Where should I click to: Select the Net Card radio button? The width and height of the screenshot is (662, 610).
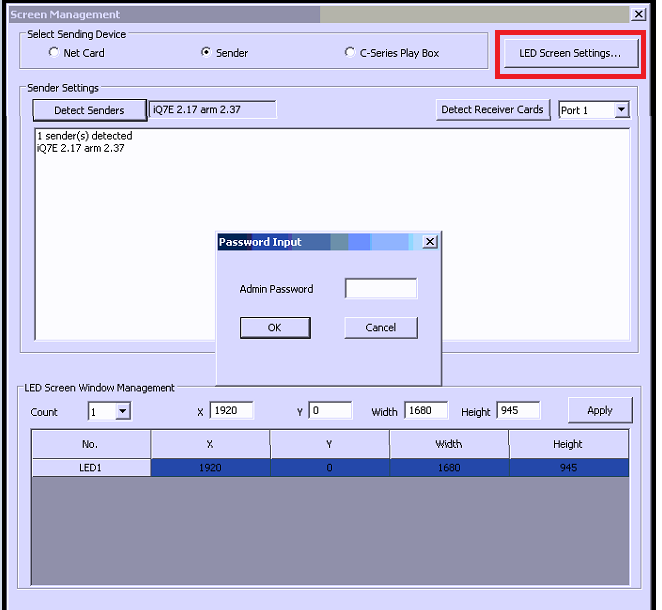tap(54, 53)
